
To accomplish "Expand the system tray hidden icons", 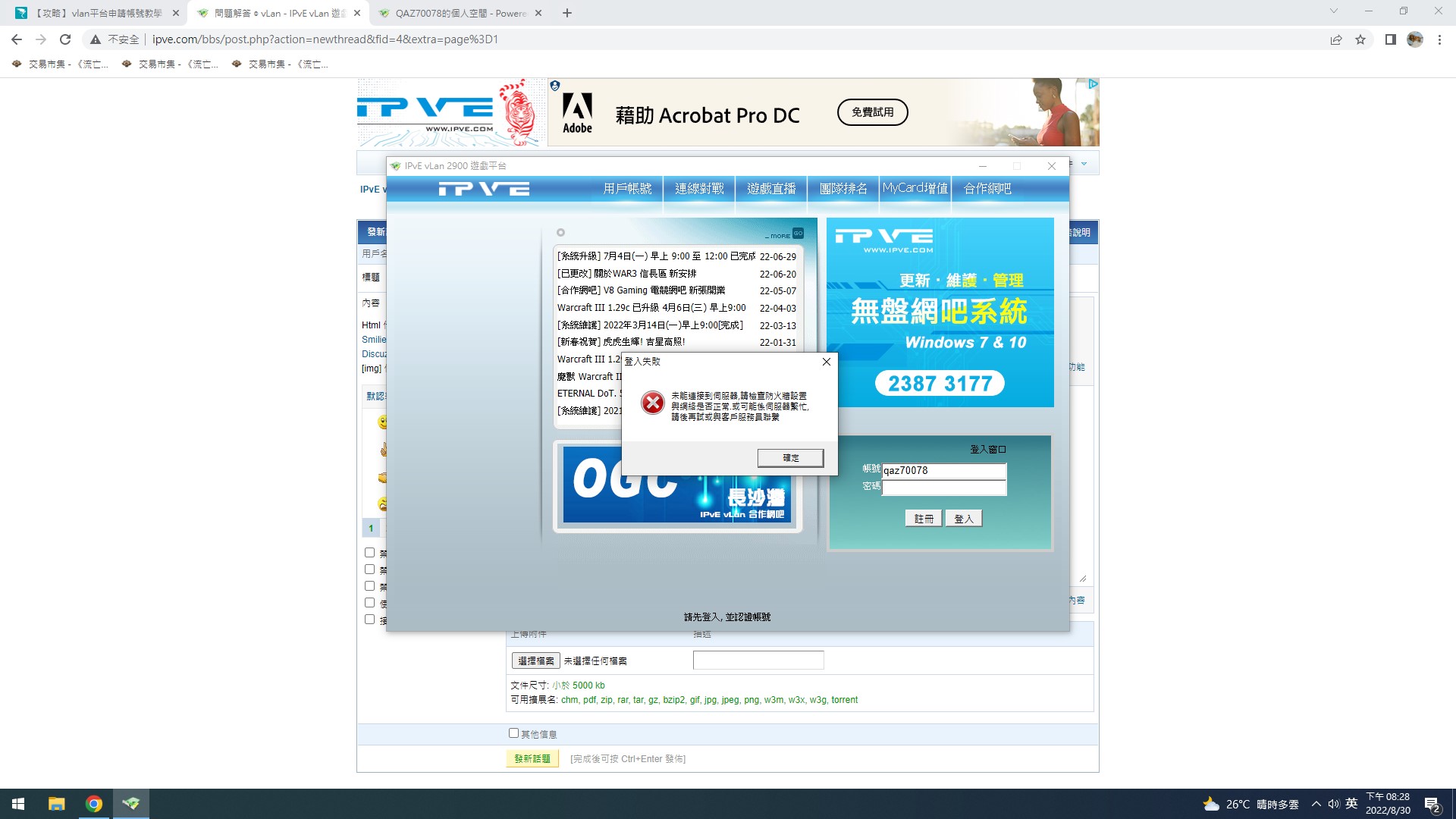I will (1316, 804).
